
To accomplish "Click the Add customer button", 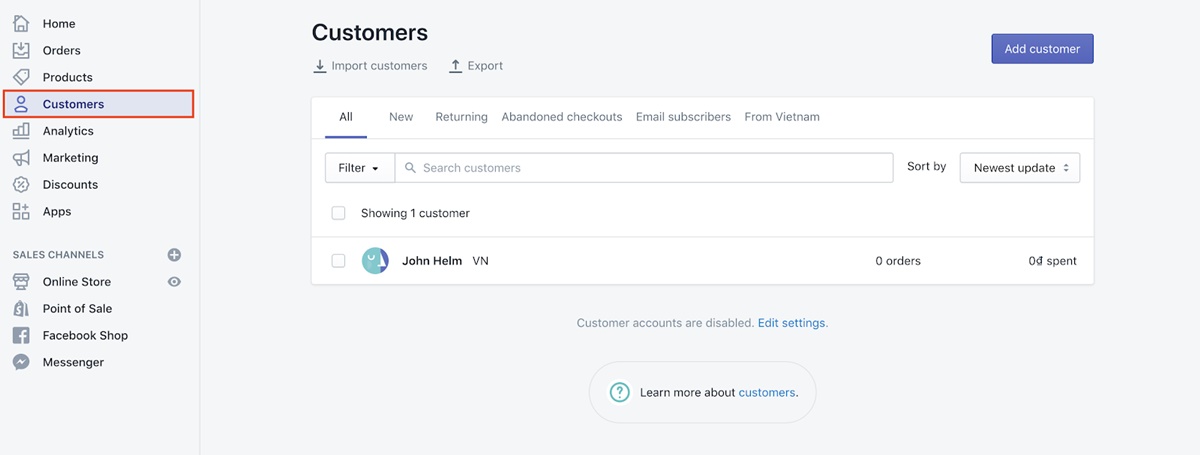I will [1042, 49].
